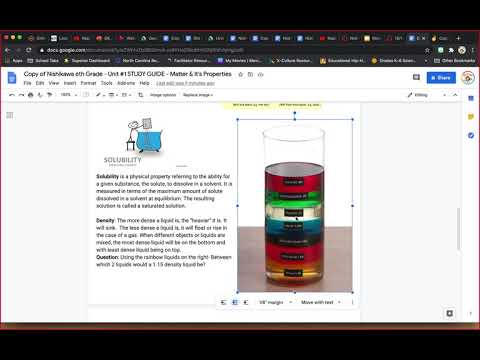Click the spell check icon
This screenshot has width=480, height=360.
[x=40, y=95]
